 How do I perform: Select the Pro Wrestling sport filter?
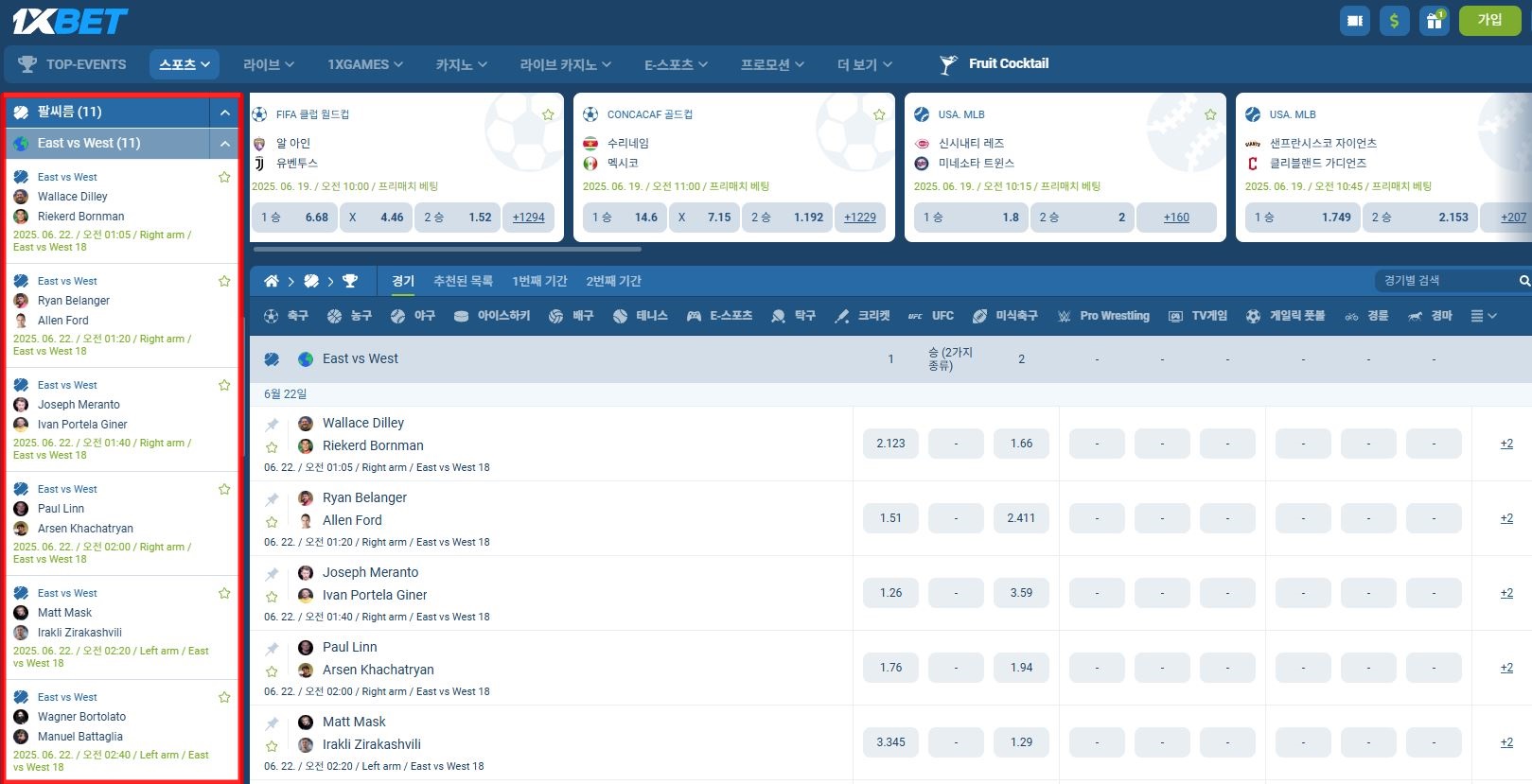tap(1103, 316)
